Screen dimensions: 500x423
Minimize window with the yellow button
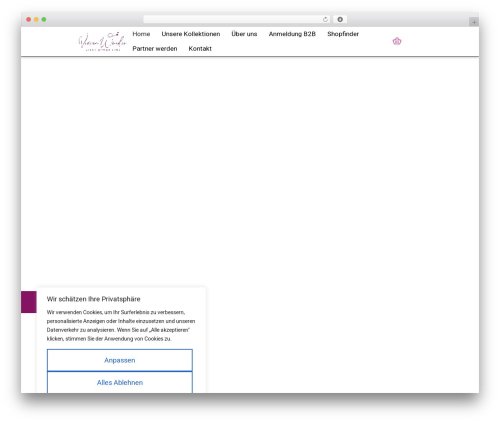click(36, 20)
